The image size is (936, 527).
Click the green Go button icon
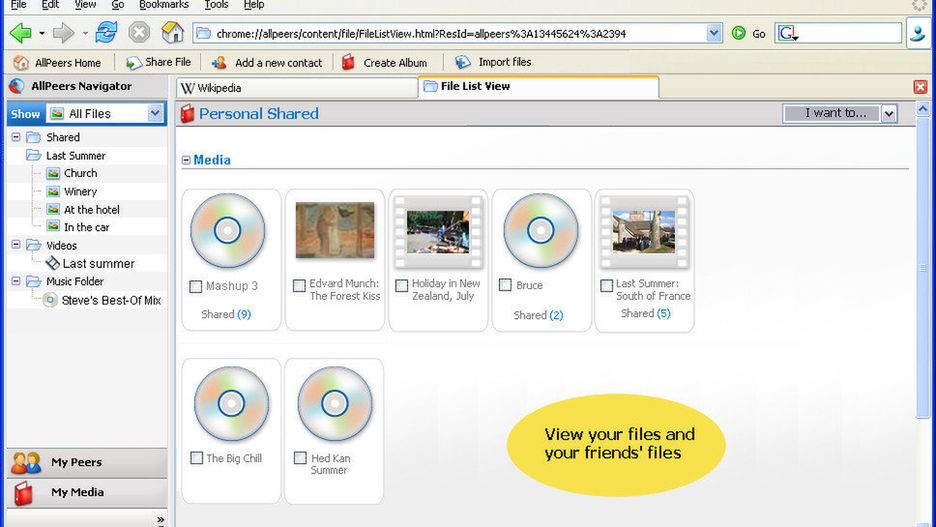tap(738, 33)
